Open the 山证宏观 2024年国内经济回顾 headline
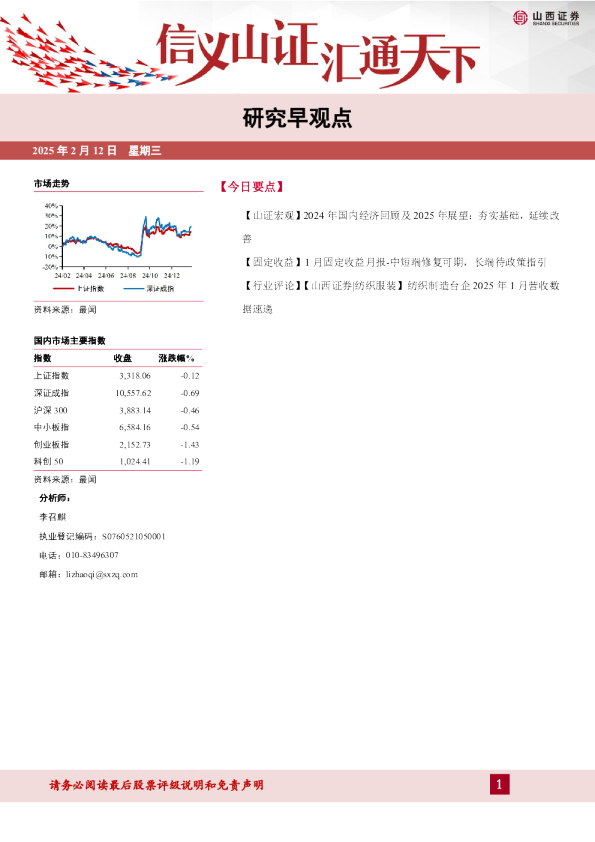The image size is (595, 842). pos(401,227)
